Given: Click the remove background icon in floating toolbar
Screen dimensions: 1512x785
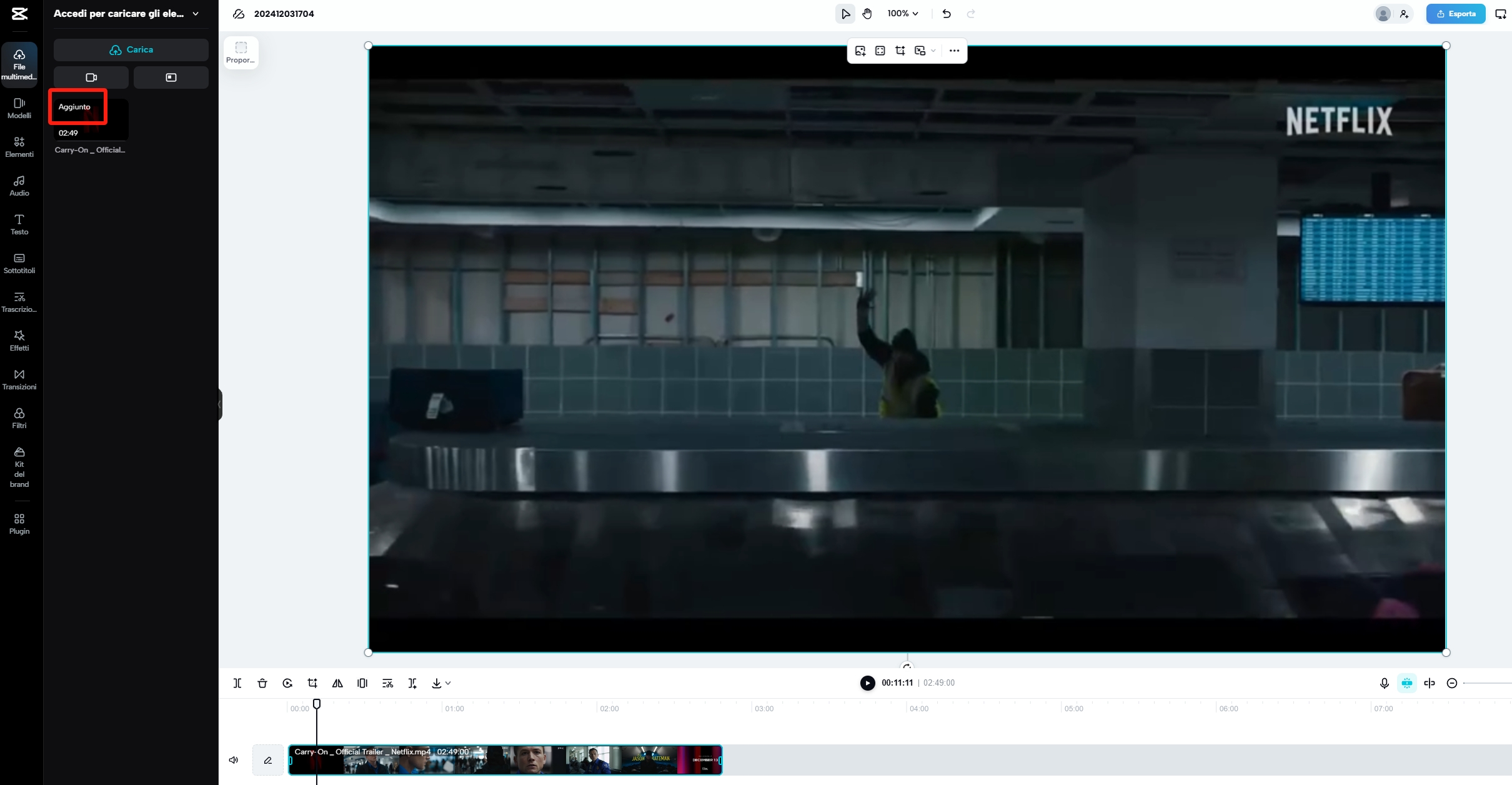Looking at the screenshot, I should pyautogui.click(x=920, y=51).
